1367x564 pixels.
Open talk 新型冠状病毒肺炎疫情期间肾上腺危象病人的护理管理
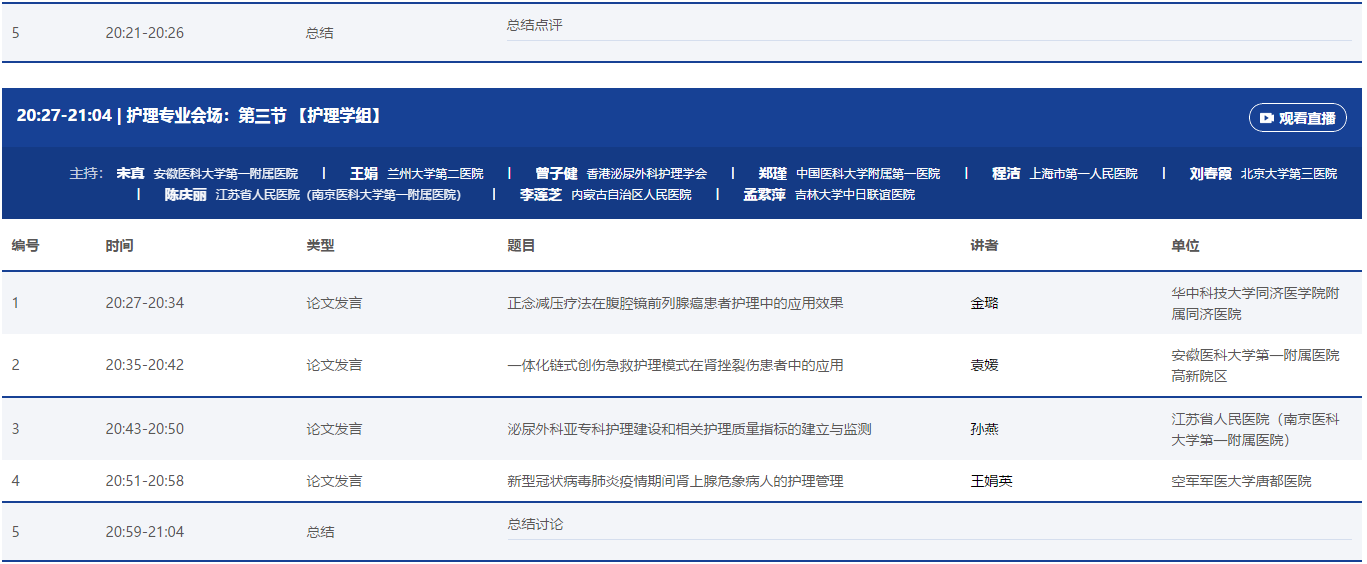point(675,482)
